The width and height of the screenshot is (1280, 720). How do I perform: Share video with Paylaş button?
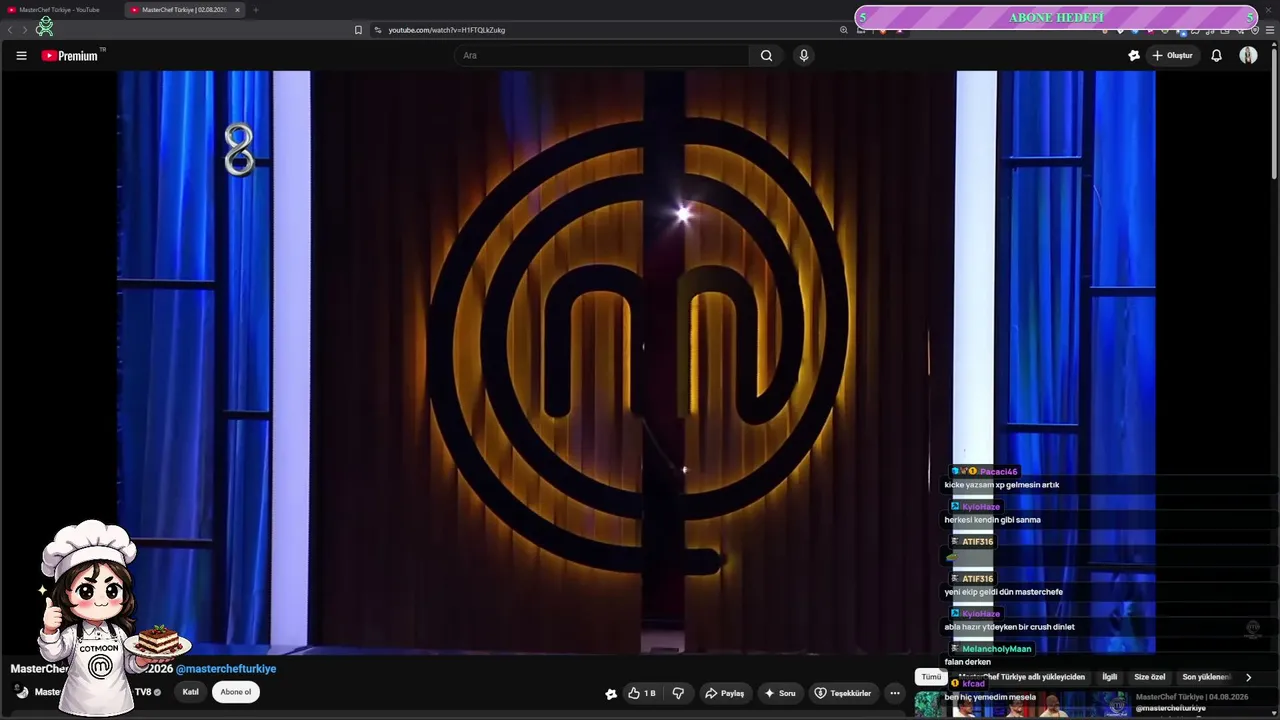(725, 693)
